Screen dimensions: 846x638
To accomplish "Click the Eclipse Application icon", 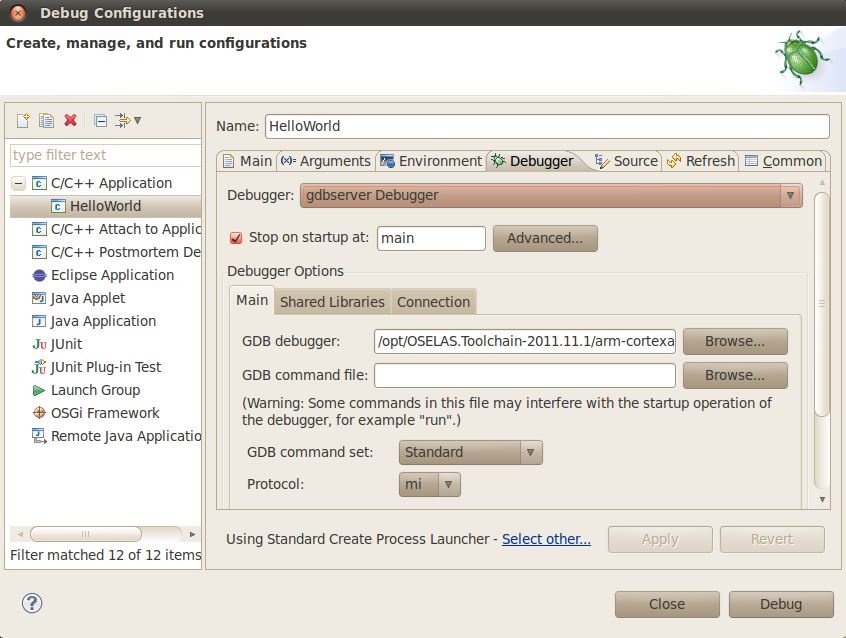I will point(39,275).
